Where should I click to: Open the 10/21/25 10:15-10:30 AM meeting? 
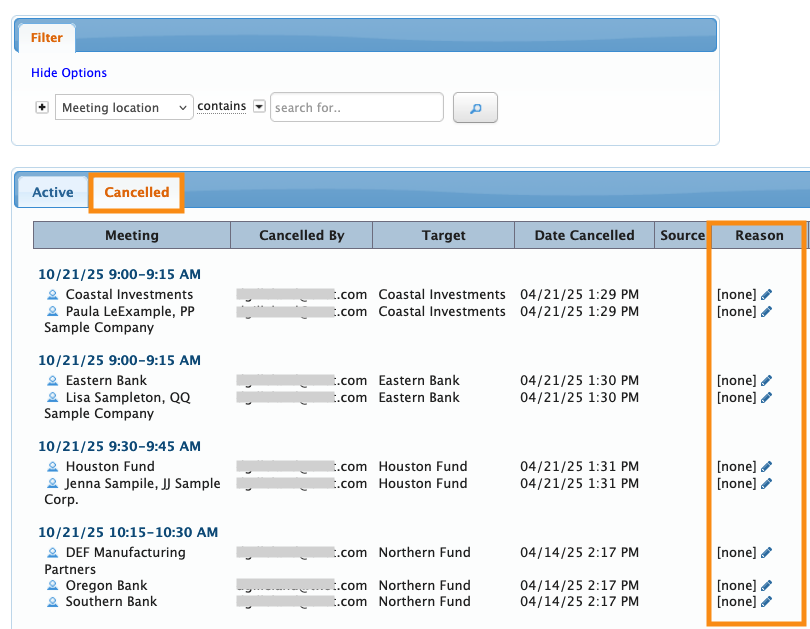click(128, 532)
